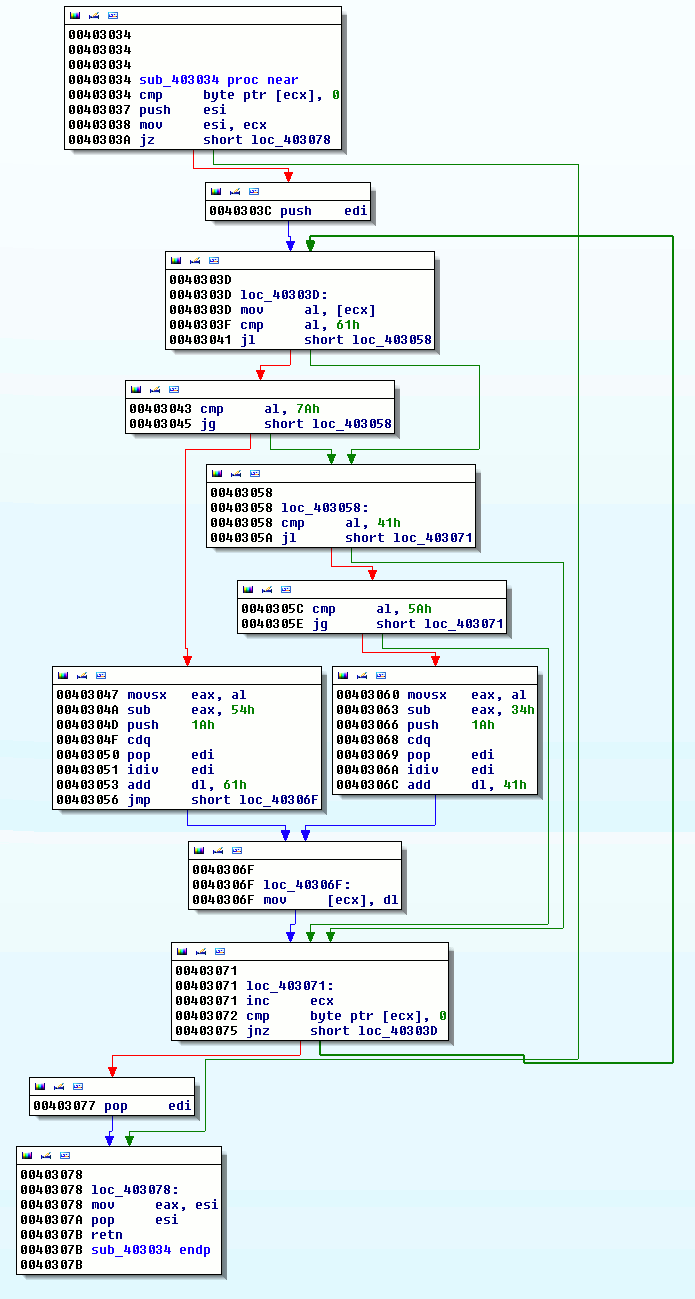Click the group icon on the 'pop edi' block
Viewport: 695px width, 1299px height.
tap(78, 1086)
